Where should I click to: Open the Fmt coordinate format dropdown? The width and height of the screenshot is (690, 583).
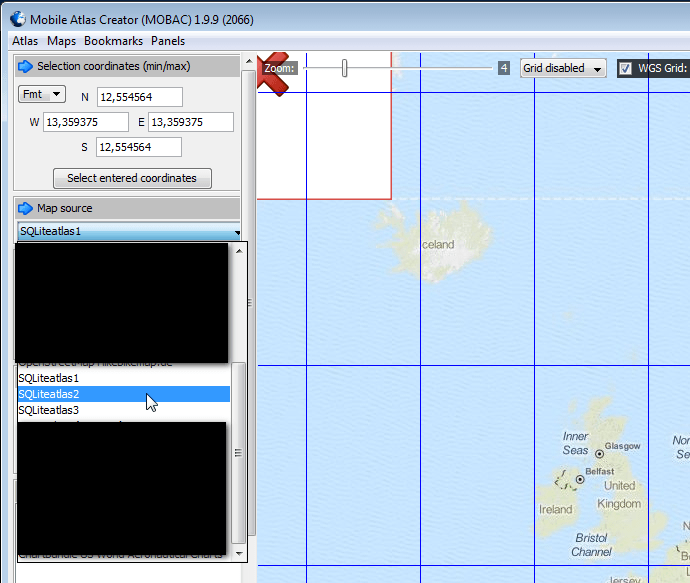pyautogui.click(x=42, y=94)
